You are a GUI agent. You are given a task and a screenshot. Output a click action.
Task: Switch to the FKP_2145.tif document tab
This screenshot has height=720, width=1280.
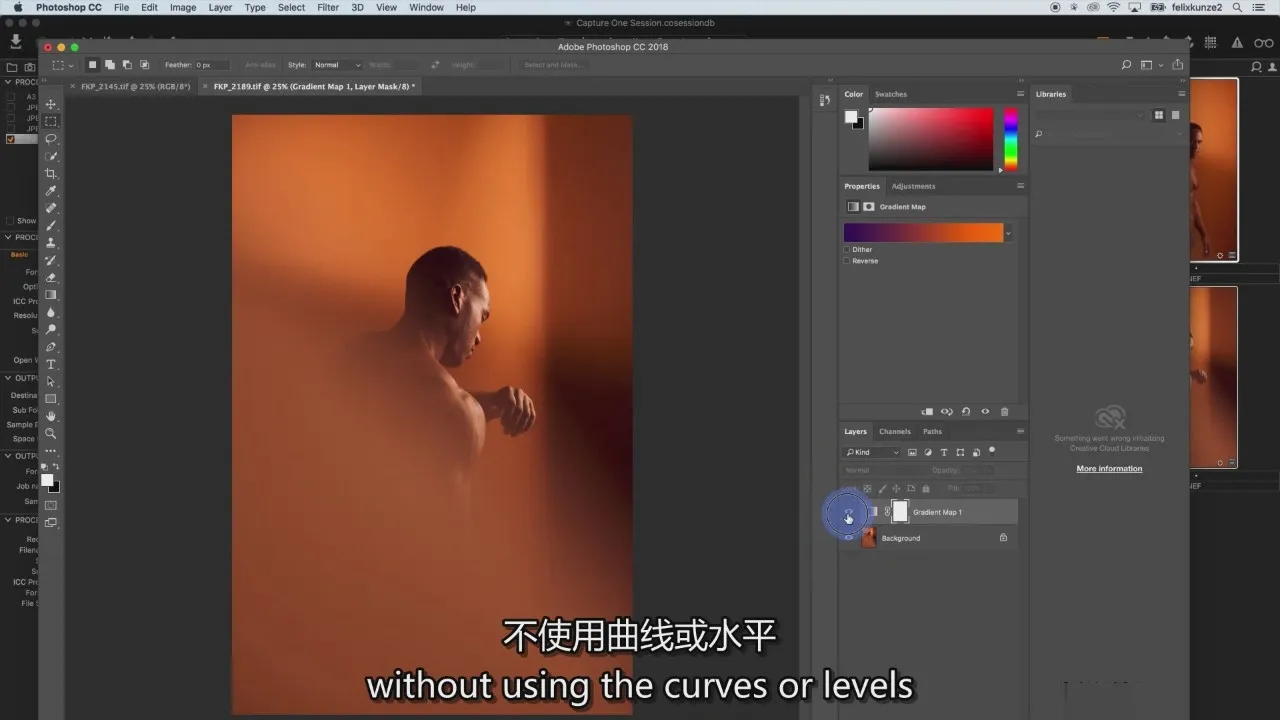pyautogui.click(x=135, y=87)
